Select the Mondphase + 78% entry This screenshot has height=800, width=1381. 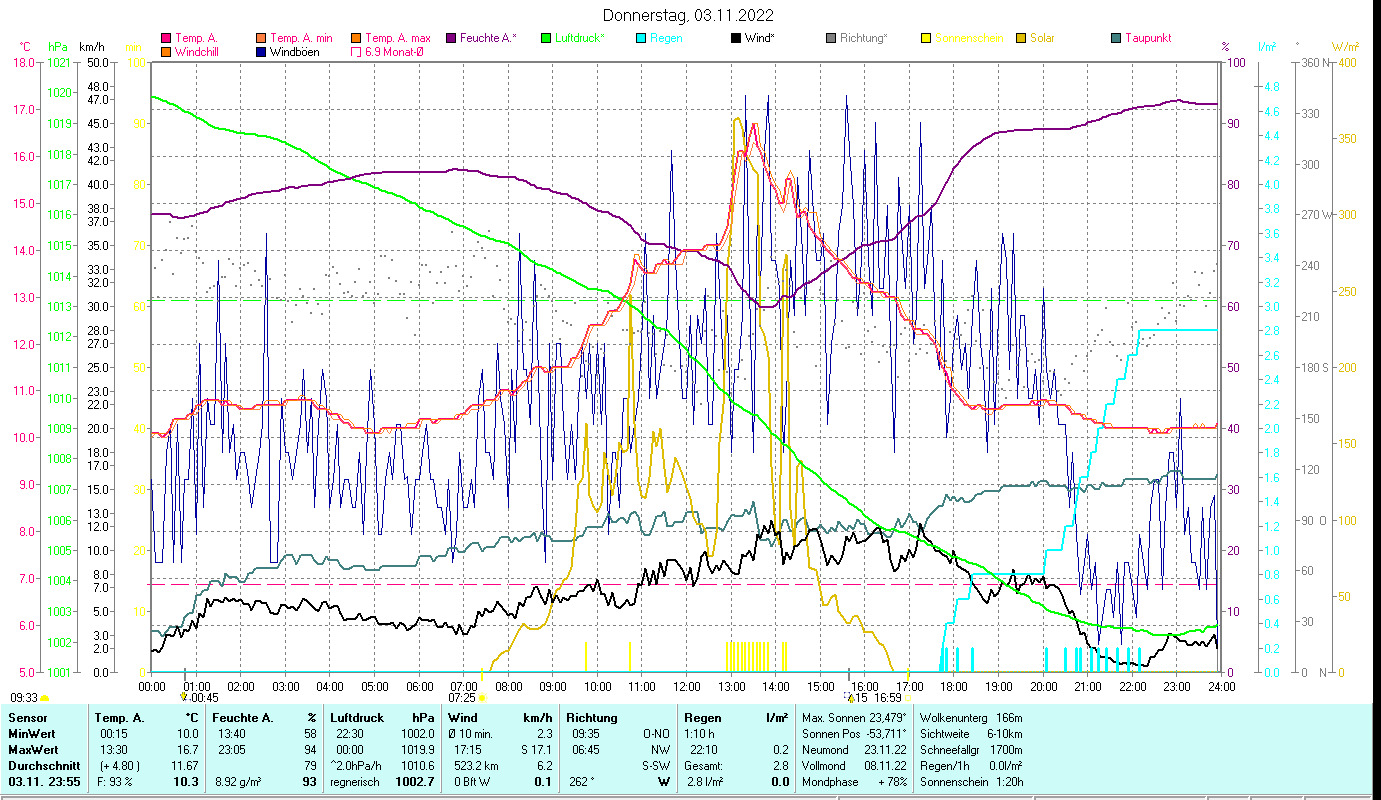coord(854,781)
